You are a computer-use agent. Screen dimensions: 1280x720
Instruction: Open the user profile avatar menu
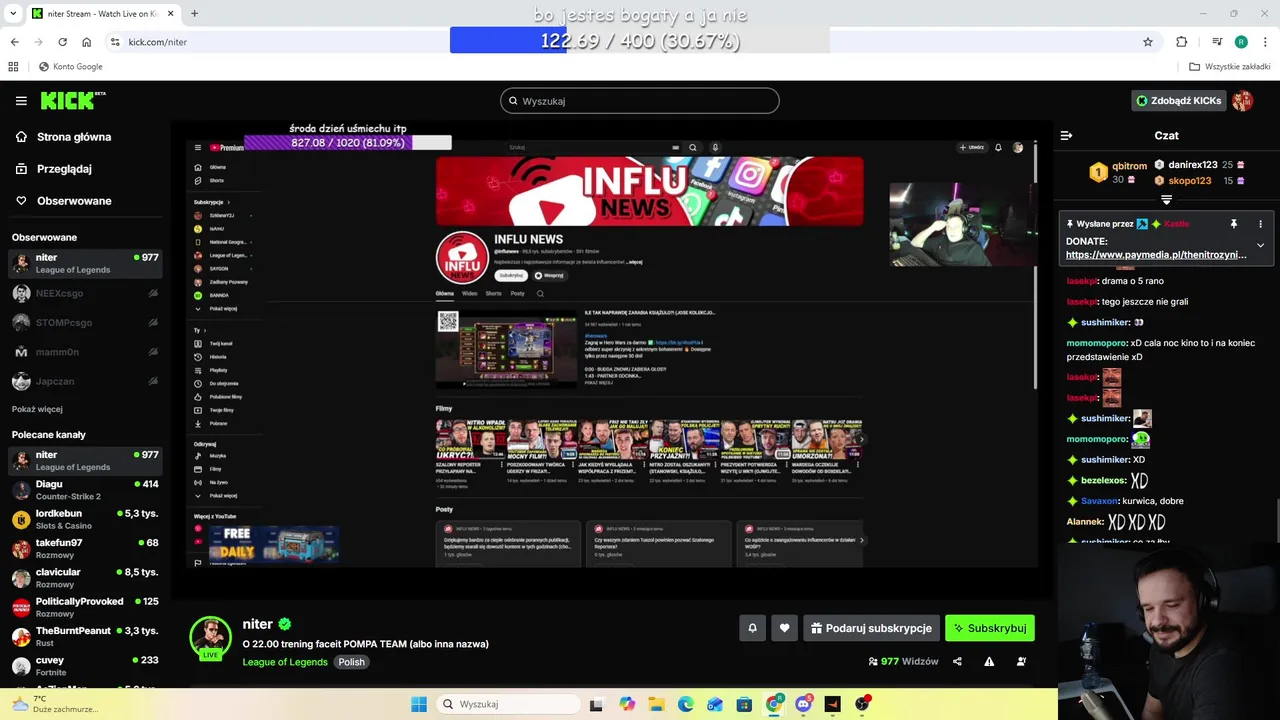[1243, 101]
